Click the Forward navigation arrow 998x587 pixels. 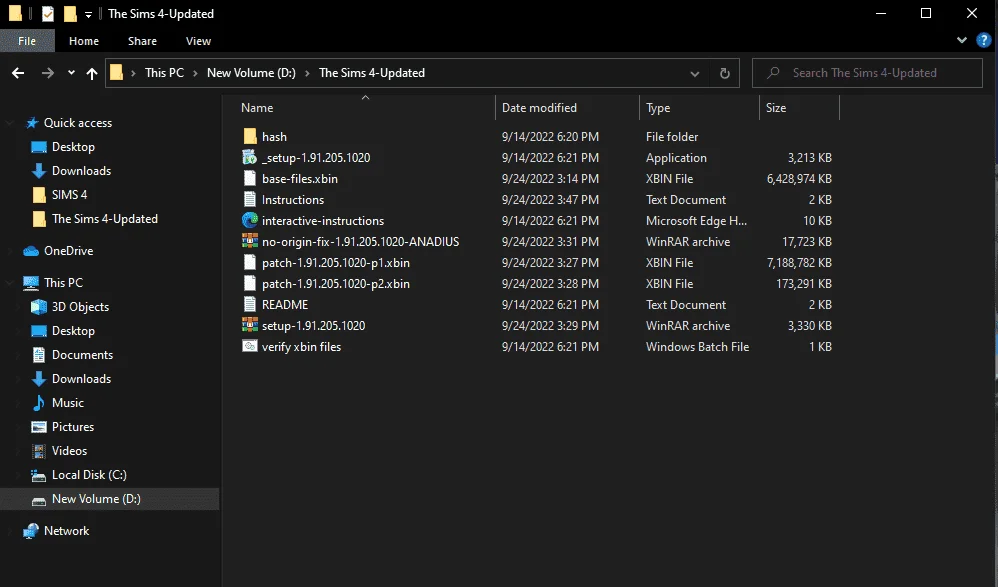[48, 73]
